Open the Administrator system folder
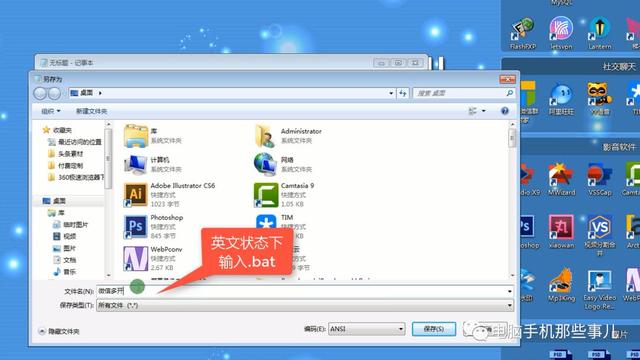 point(288,136)
